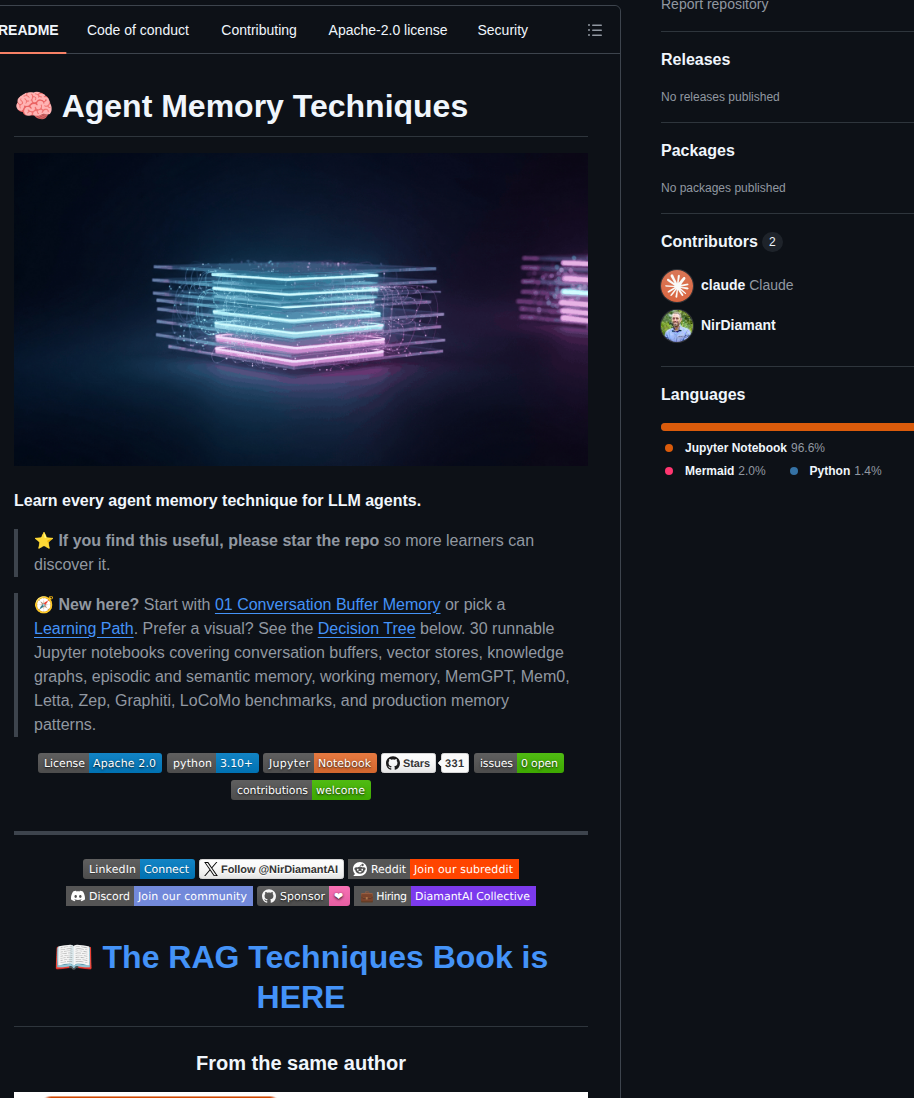Click the Report repository link

point(714,5)
